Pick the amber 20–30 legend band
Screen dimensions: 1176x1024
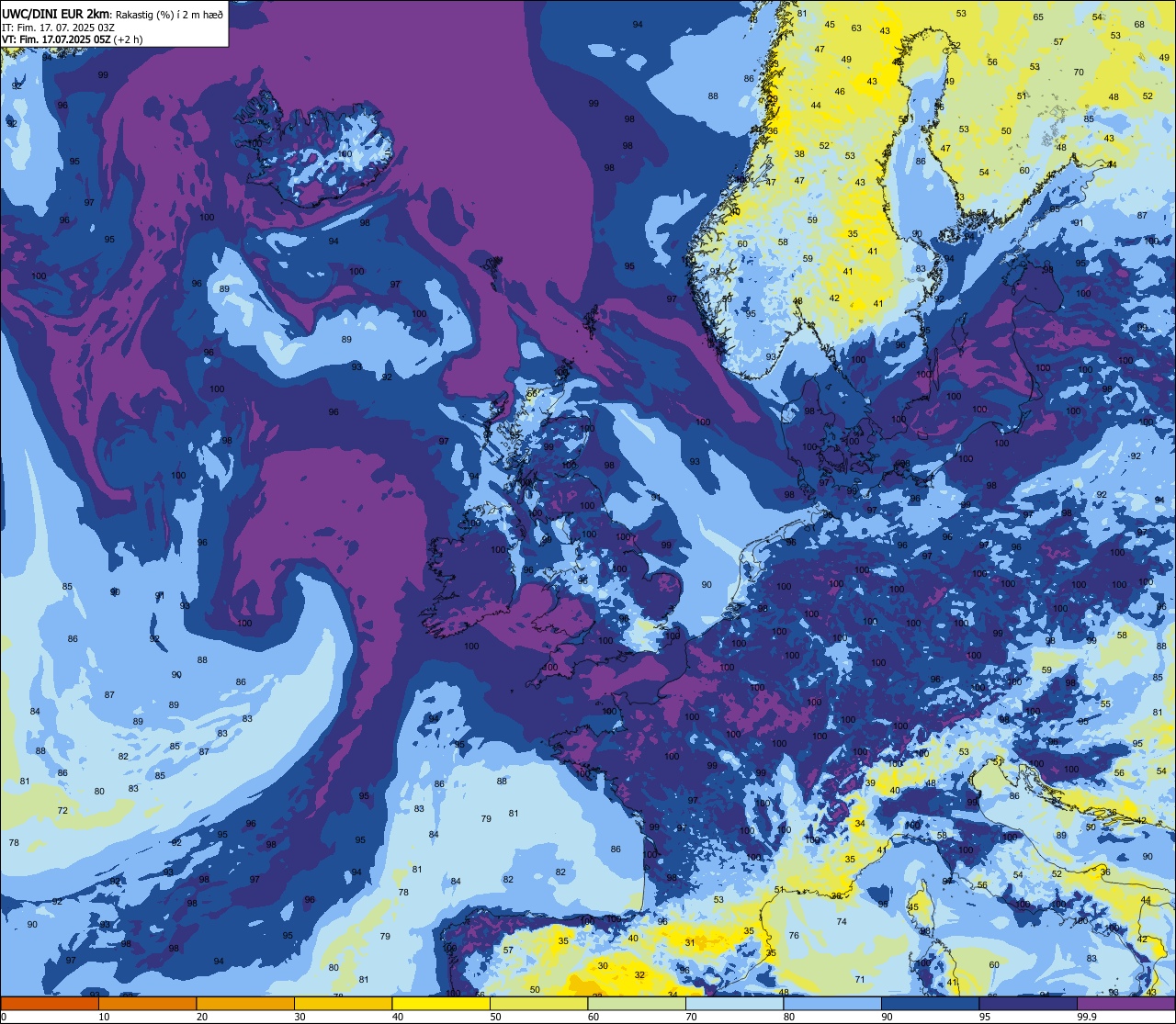pyautogui.click(x=245, y=1004)
